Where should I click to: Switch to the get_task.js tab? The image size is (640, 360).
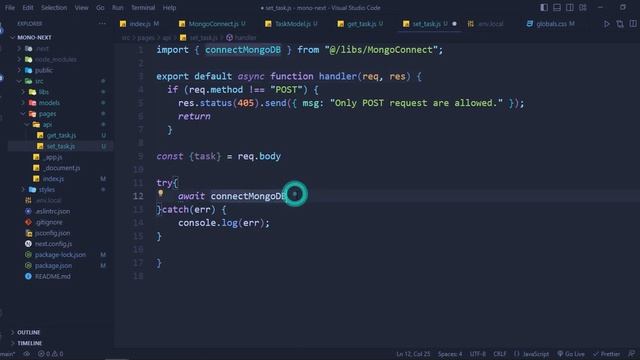click(x=361, y=24)
